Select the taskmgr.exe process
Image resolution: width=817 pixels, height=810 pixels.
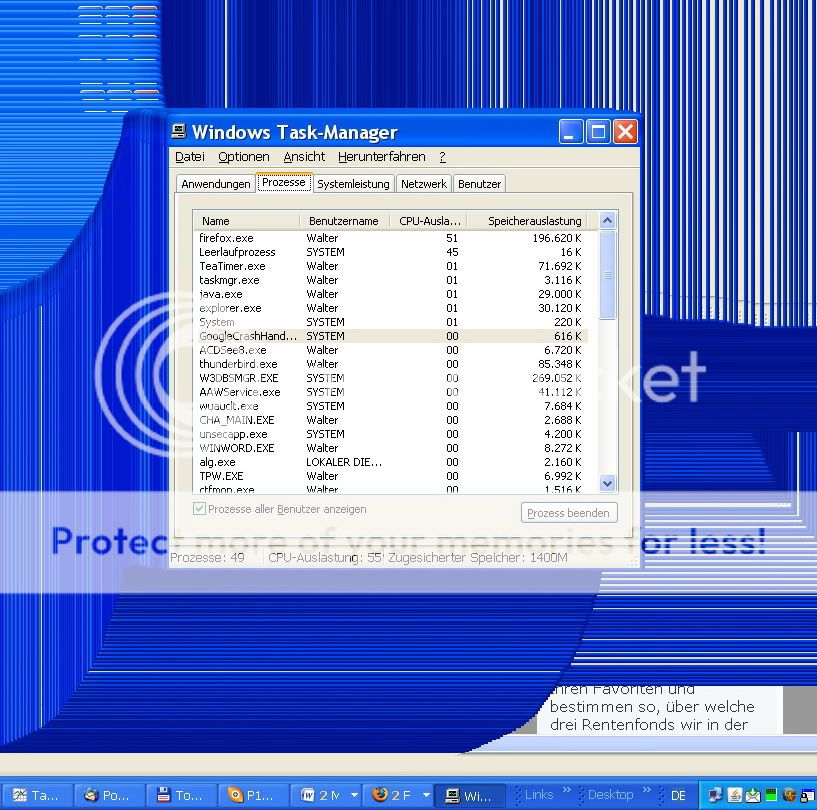391,280
